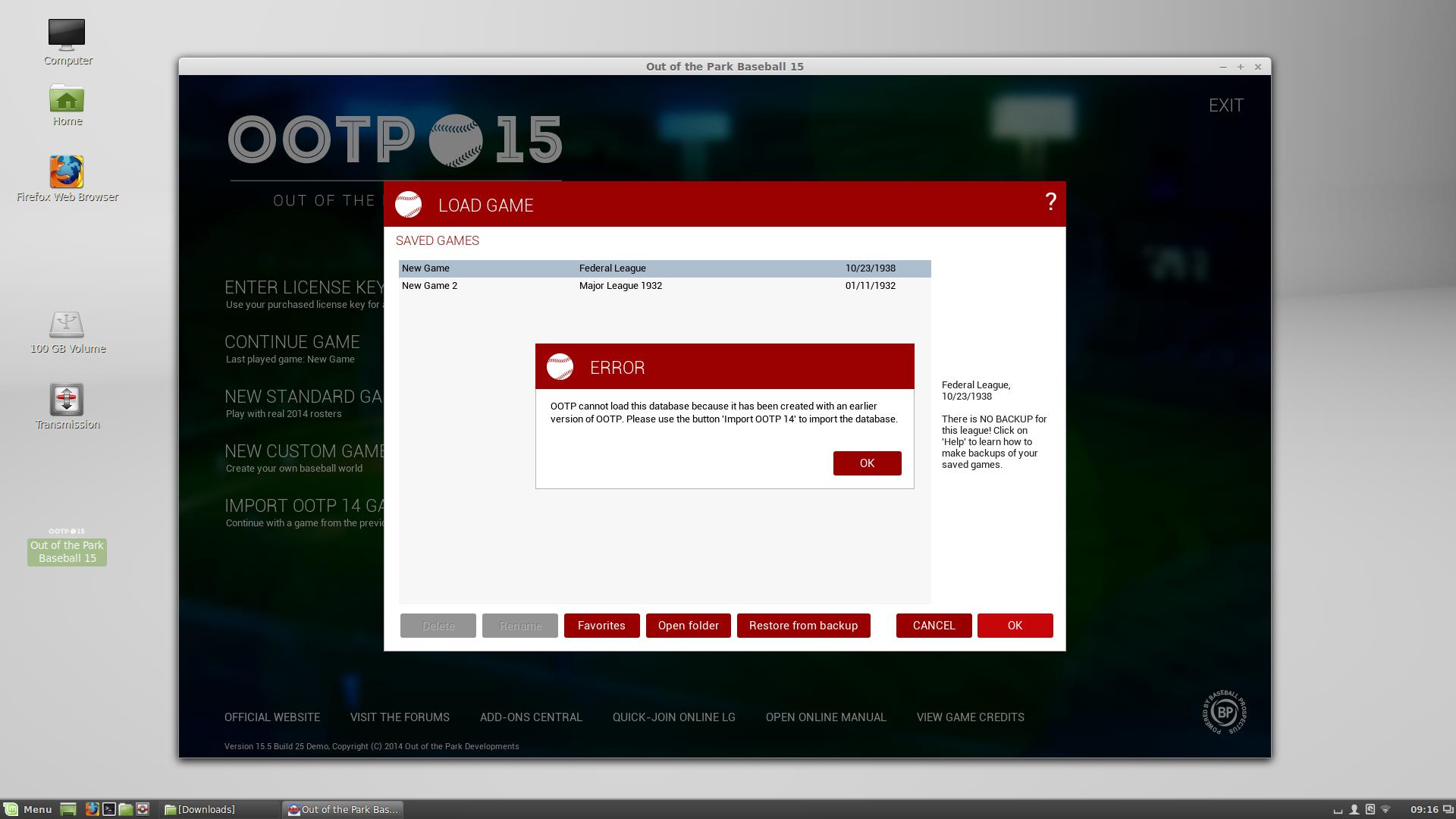
Task: Open the 100 GB Volume drive icon
Action: [x=67, y=325]
